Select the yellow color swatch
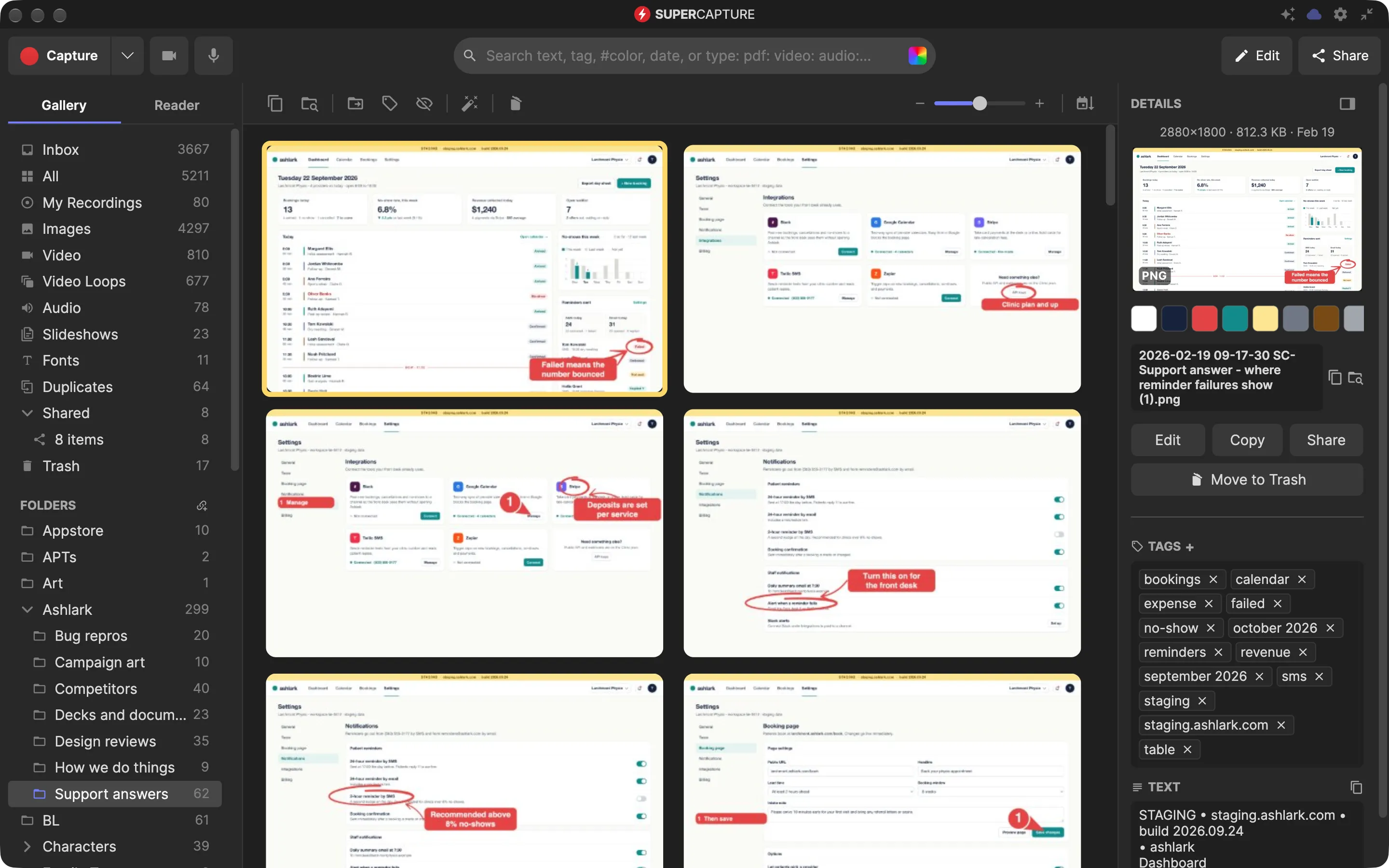The image size is (1389, 868). (x=1265, y=318)
